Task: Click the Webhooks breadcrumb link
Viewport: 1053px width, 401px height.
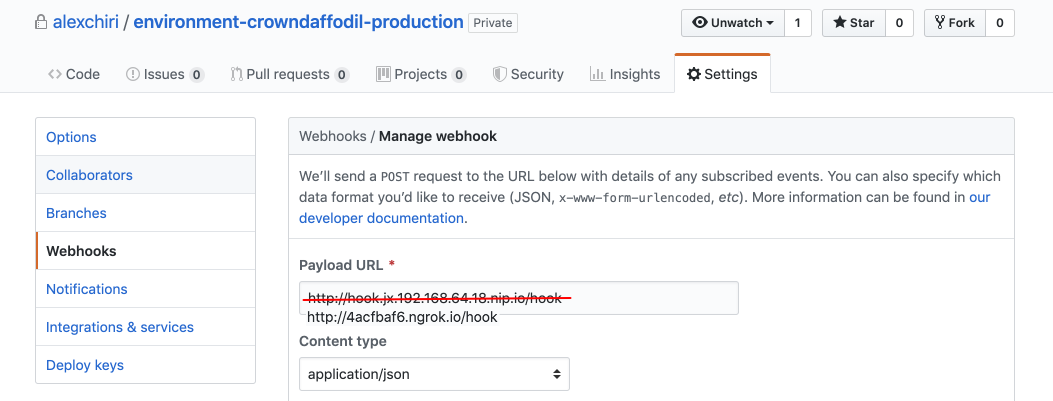Action: [332, 136]
